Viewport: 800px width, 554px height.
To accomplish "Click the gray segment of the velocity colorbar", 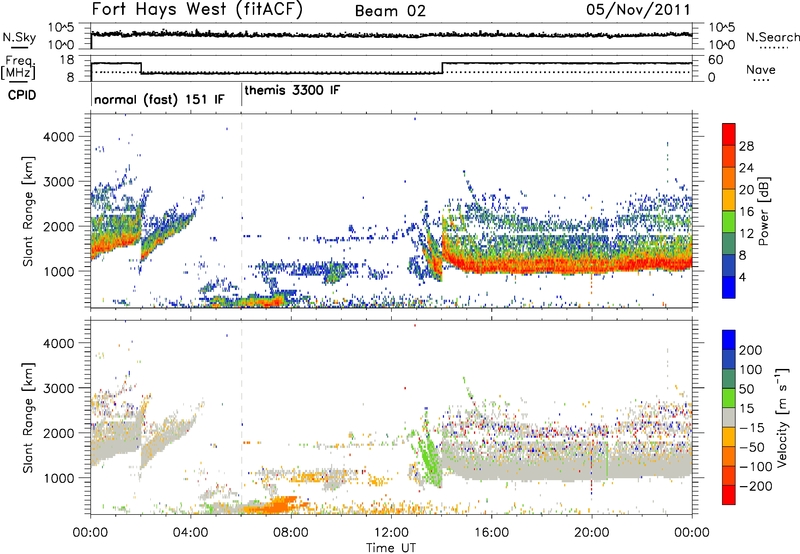I will pyautogui.click(x=729, y=418).
